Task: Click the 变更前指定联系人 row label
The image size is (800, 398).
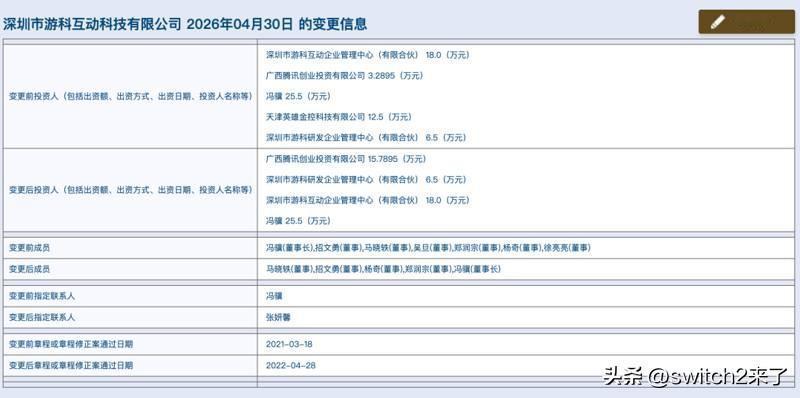Action: coord(41,296)
